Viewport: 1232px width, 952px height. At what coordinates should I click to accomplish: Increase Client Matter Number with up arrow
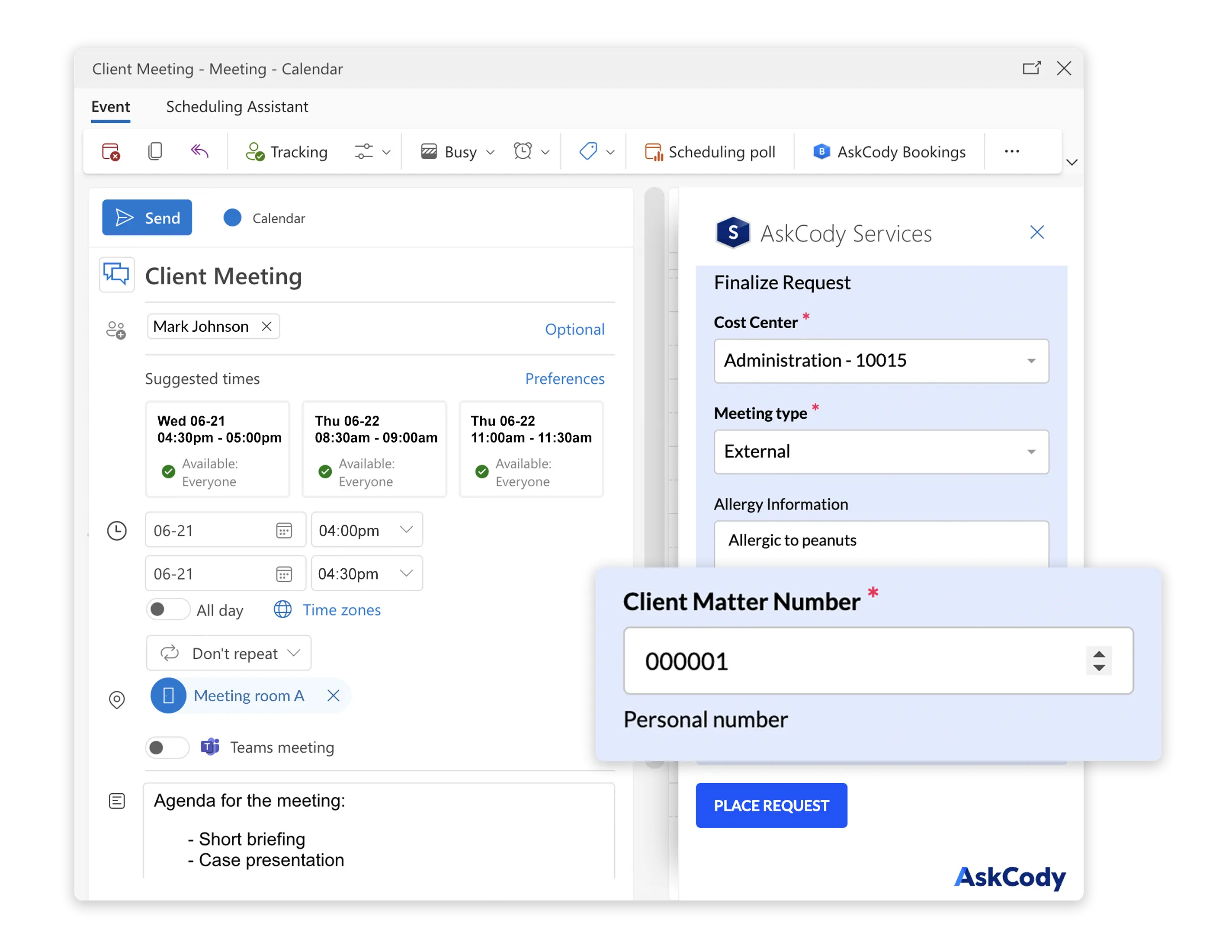pos(1099,654)
